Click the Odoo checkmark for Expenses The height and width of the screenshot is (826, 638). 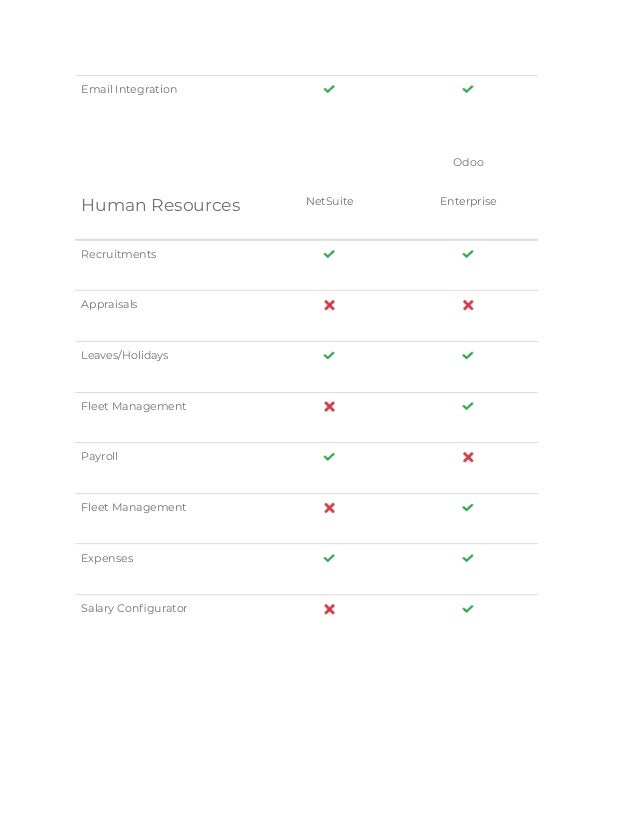[x=468, y=558]
